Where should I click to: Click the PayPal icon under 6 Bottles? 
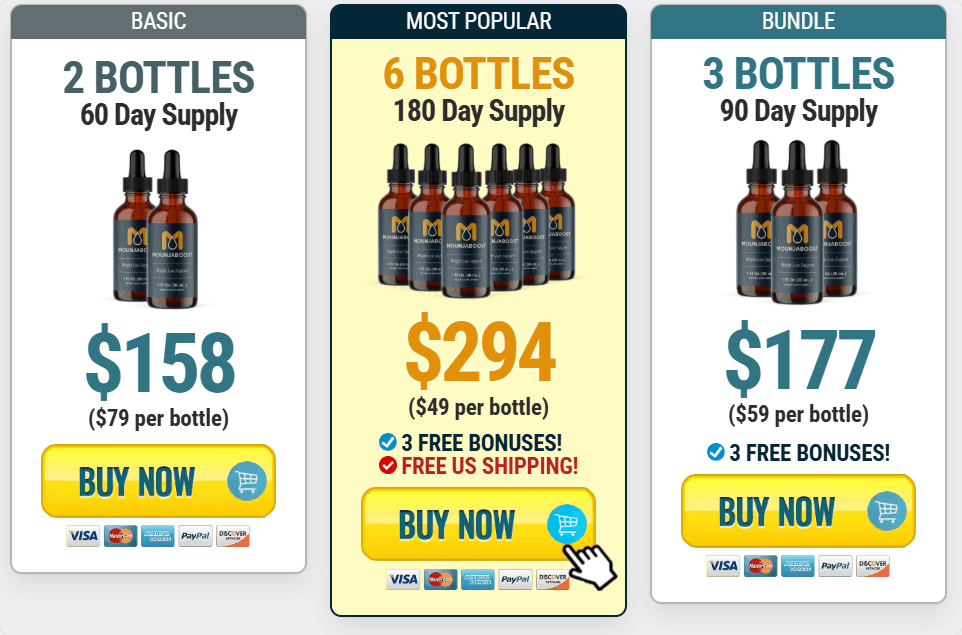(x=515, y=579)
